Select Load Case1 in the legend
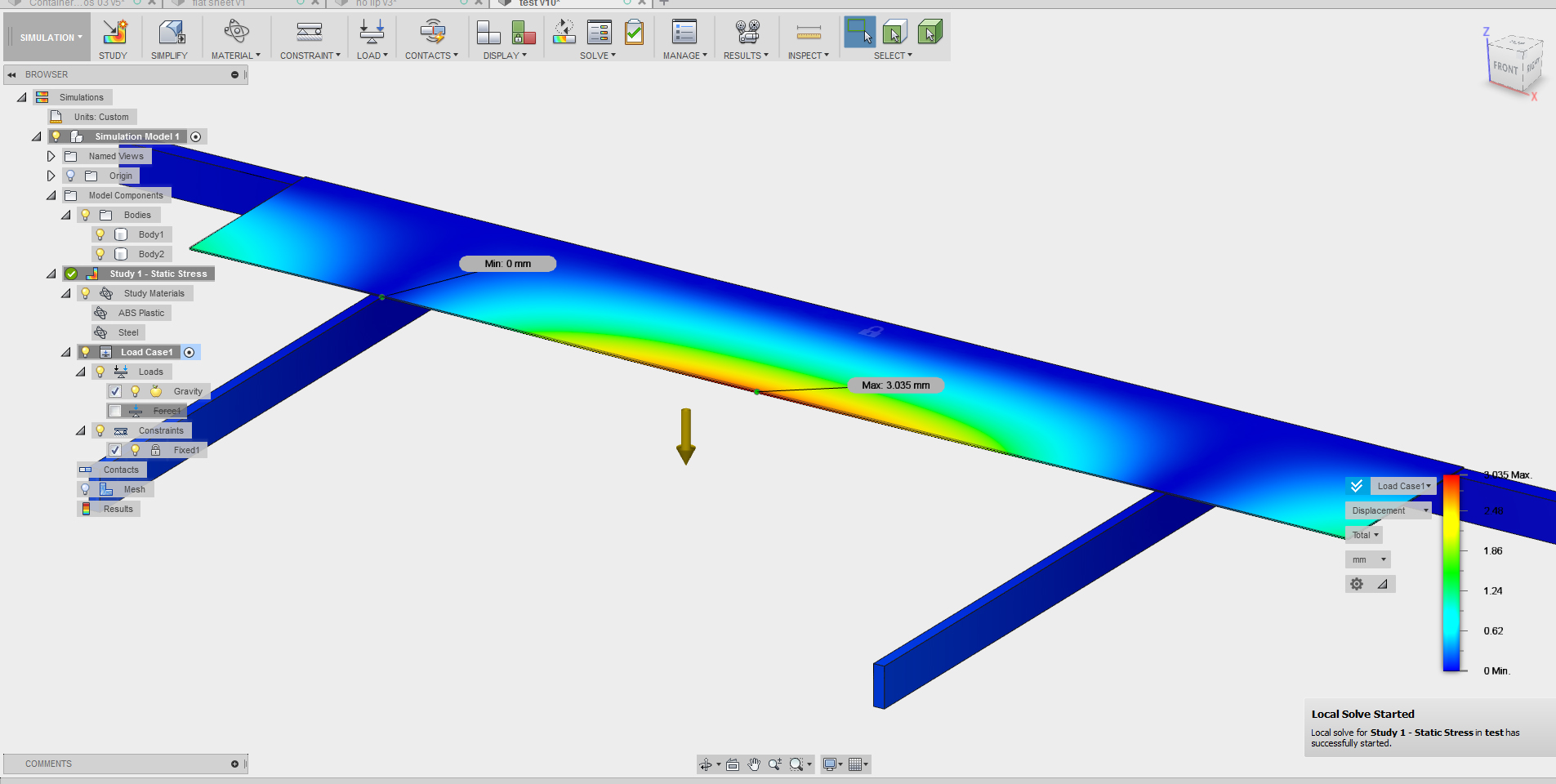 coord(1402,486)
